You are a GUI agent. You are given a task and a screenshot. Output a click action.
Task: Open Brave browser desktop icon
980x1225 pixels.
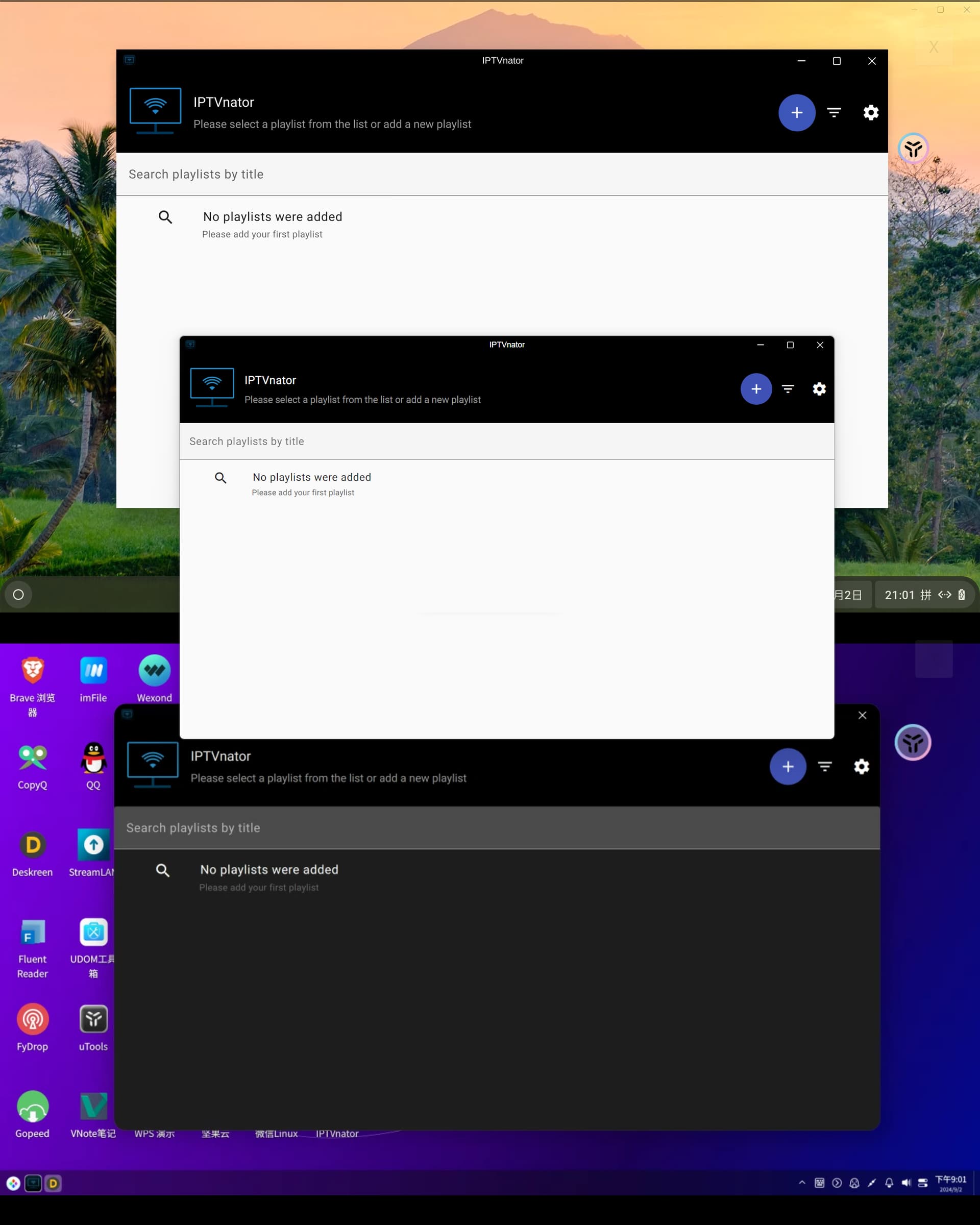coord(32,671)
